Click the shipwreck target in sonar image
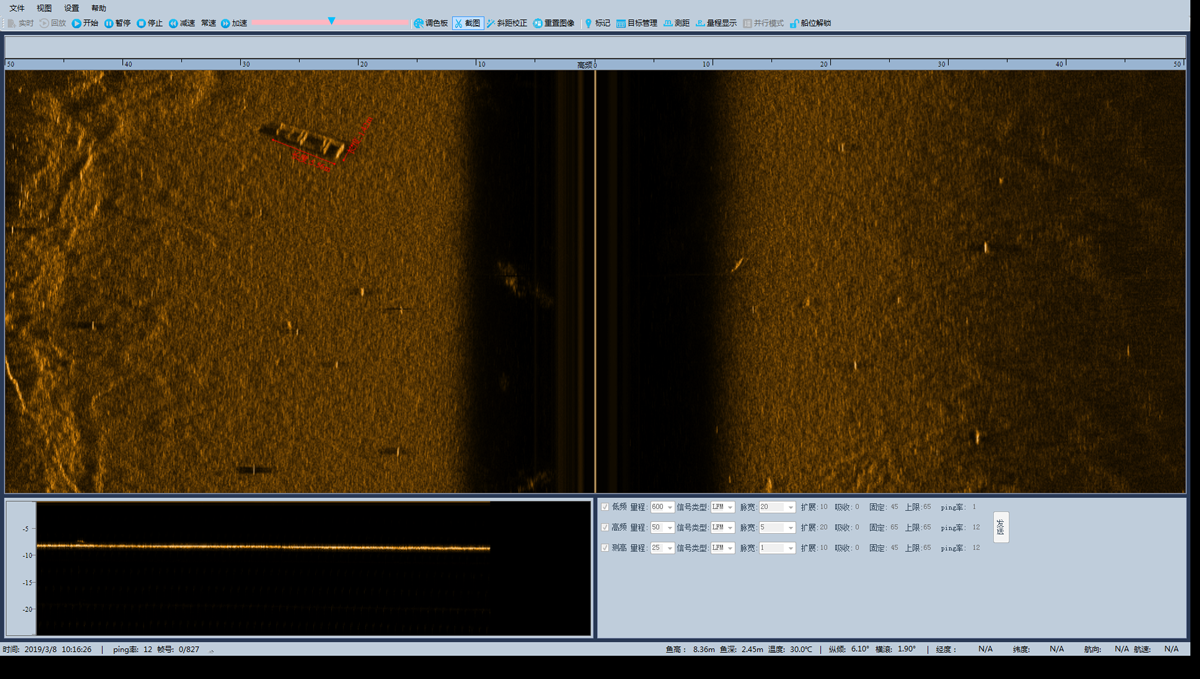This screenshot has width=1200, height=679. [x=303, y=140]
